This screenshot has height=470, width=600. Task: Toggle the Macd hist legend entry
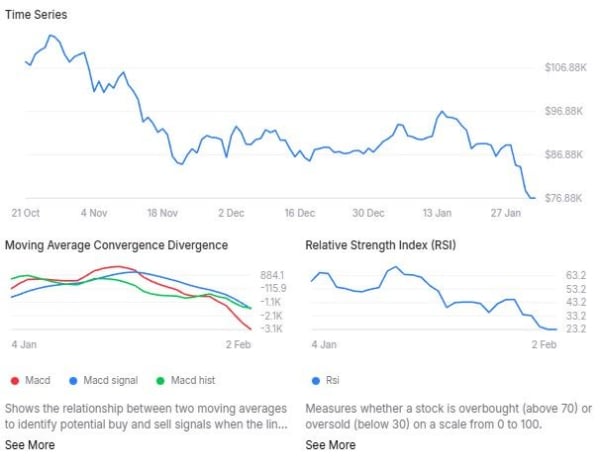point(186,380)
